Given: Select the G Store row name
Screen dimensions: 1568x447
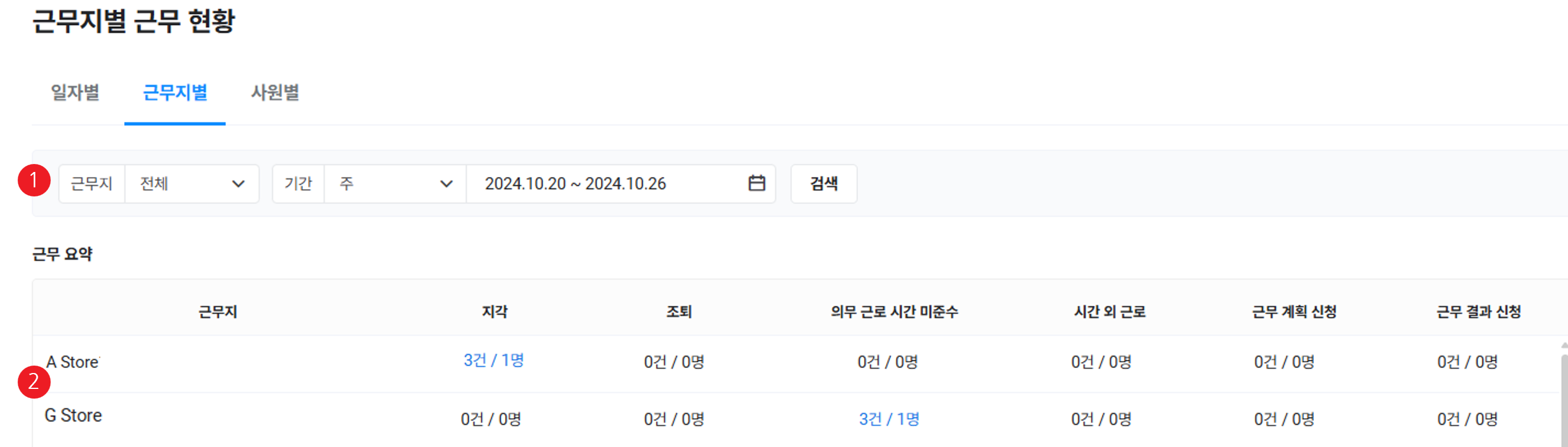Looking at the screenshot, I should [73, 416].
